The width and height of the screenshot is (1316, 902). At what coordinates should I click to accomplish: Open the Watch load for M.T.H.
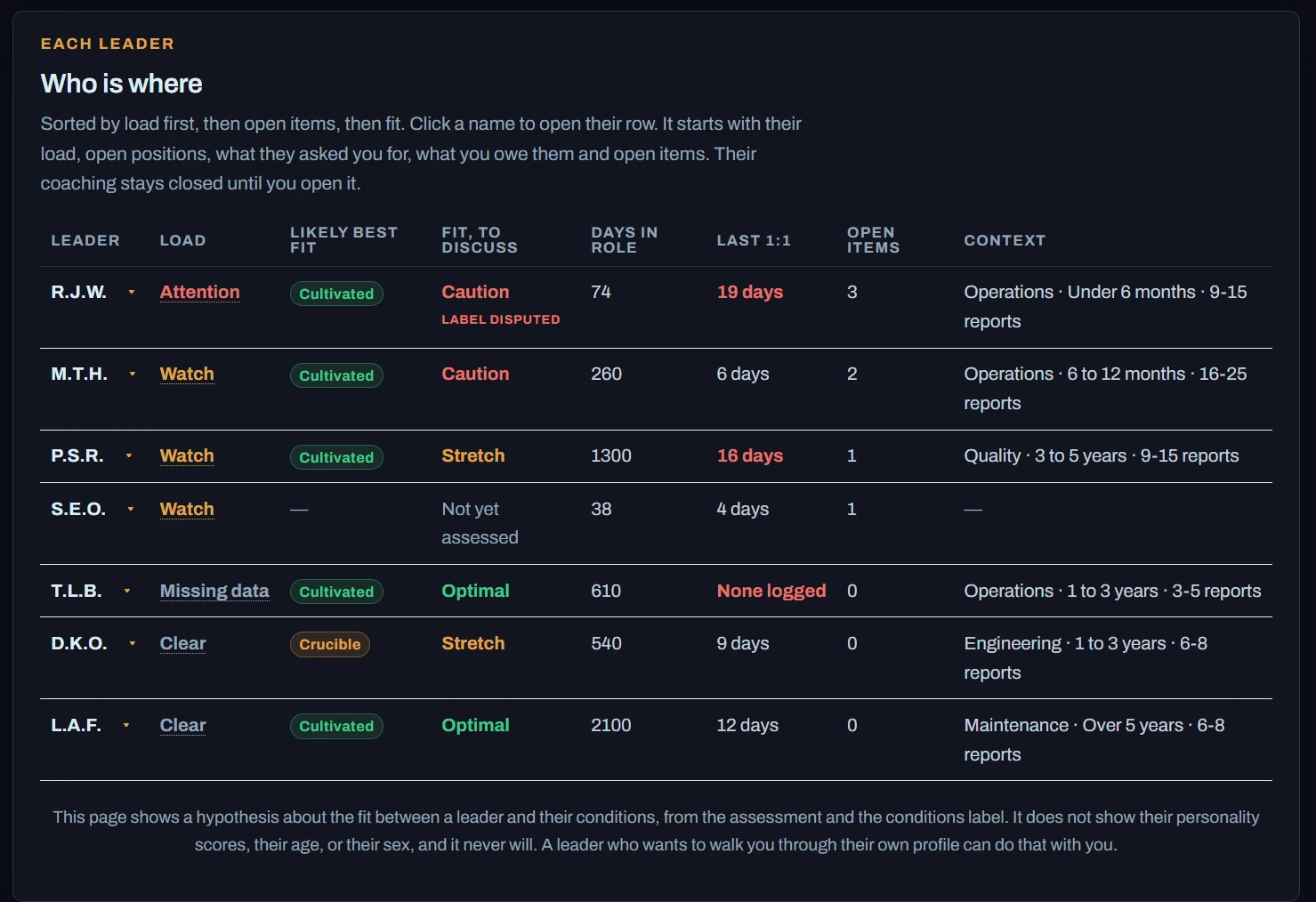click(x=187, y=374)
